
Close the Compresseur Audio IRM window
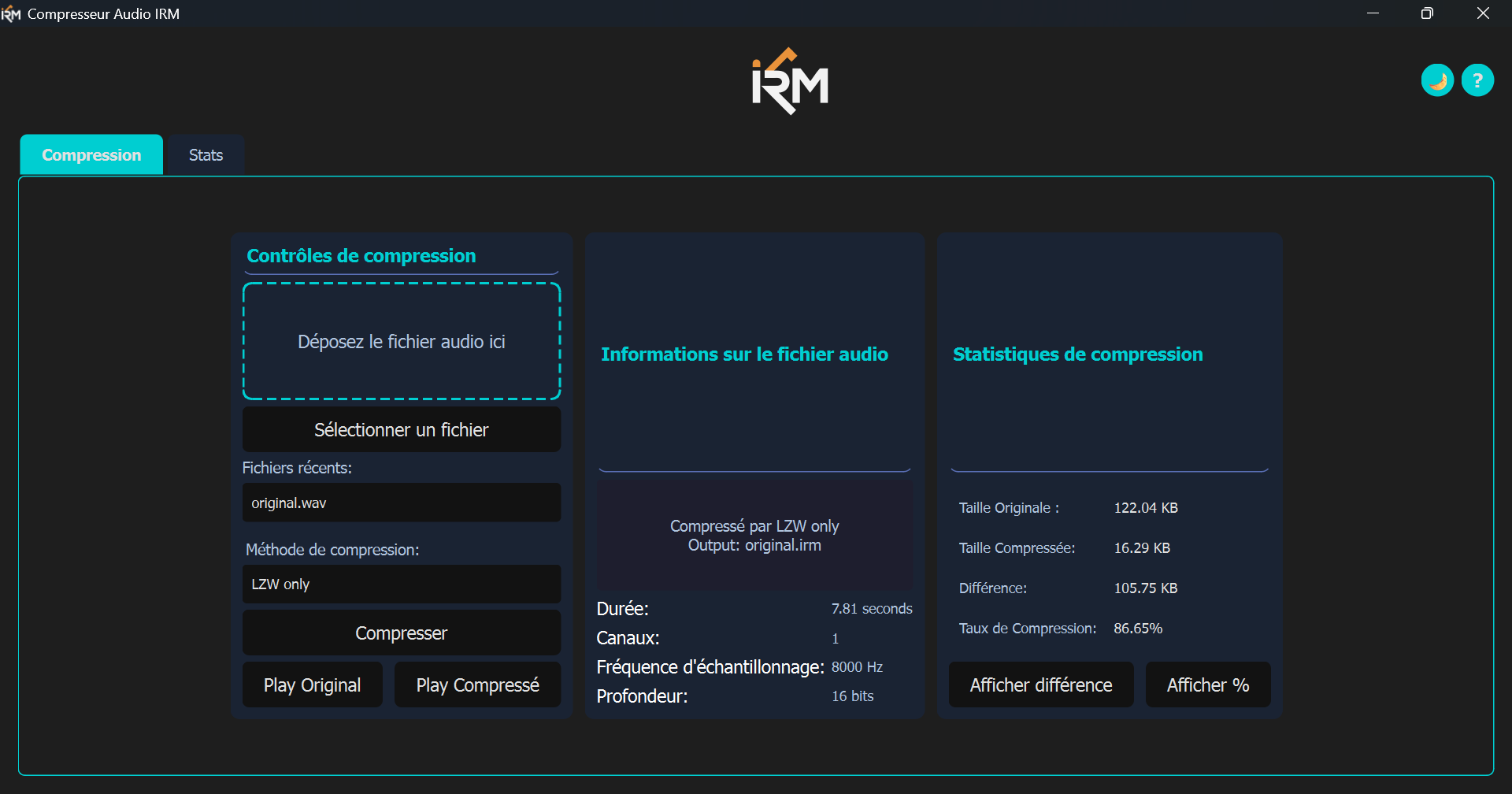point(1483,14)
